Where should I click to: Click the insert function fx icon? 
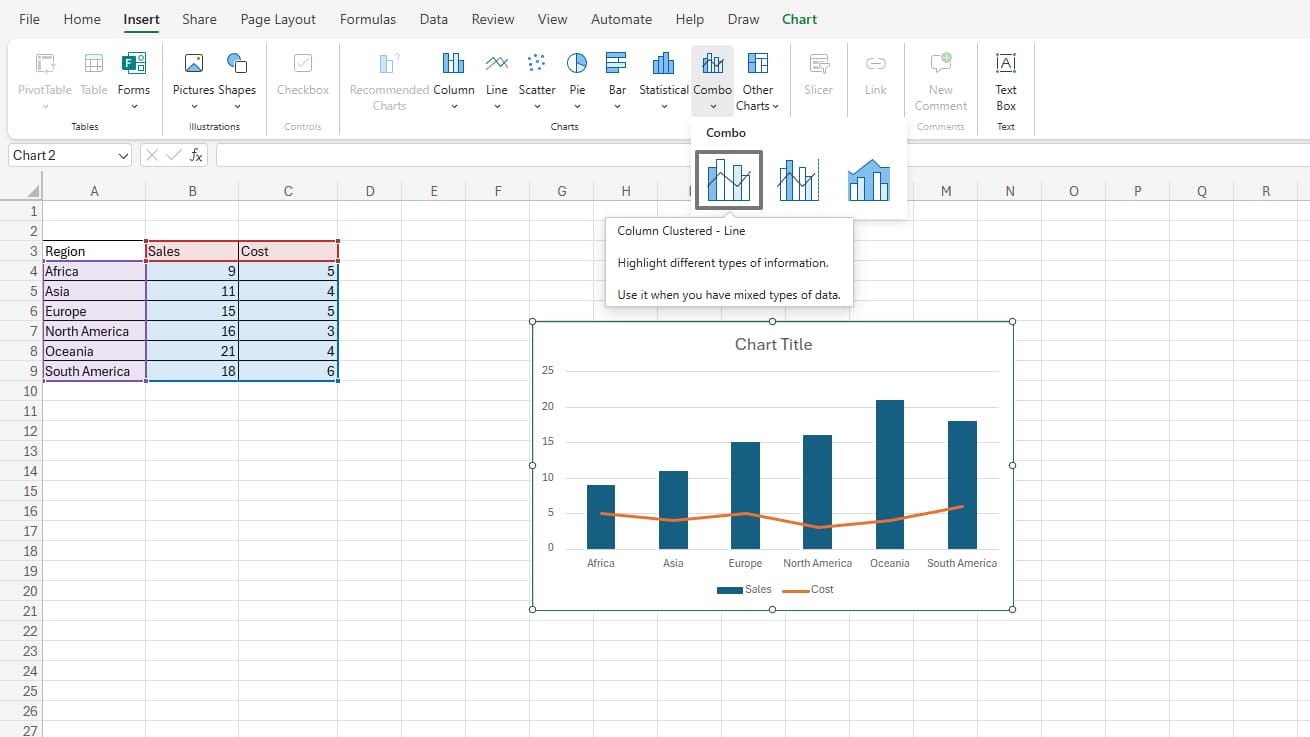click(x=197, y=155)
